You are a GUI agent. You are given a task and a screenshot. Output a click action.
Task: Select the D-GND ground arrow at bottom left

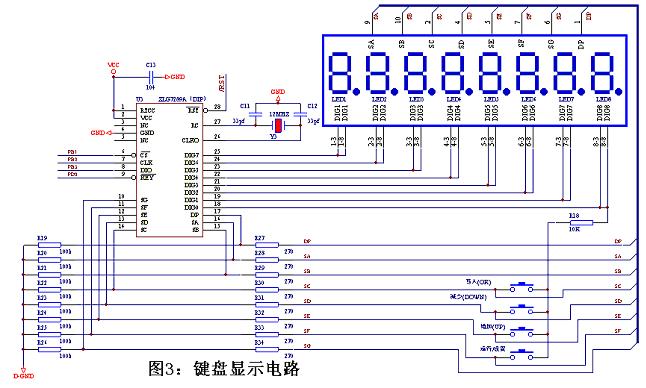pos(23,371)
